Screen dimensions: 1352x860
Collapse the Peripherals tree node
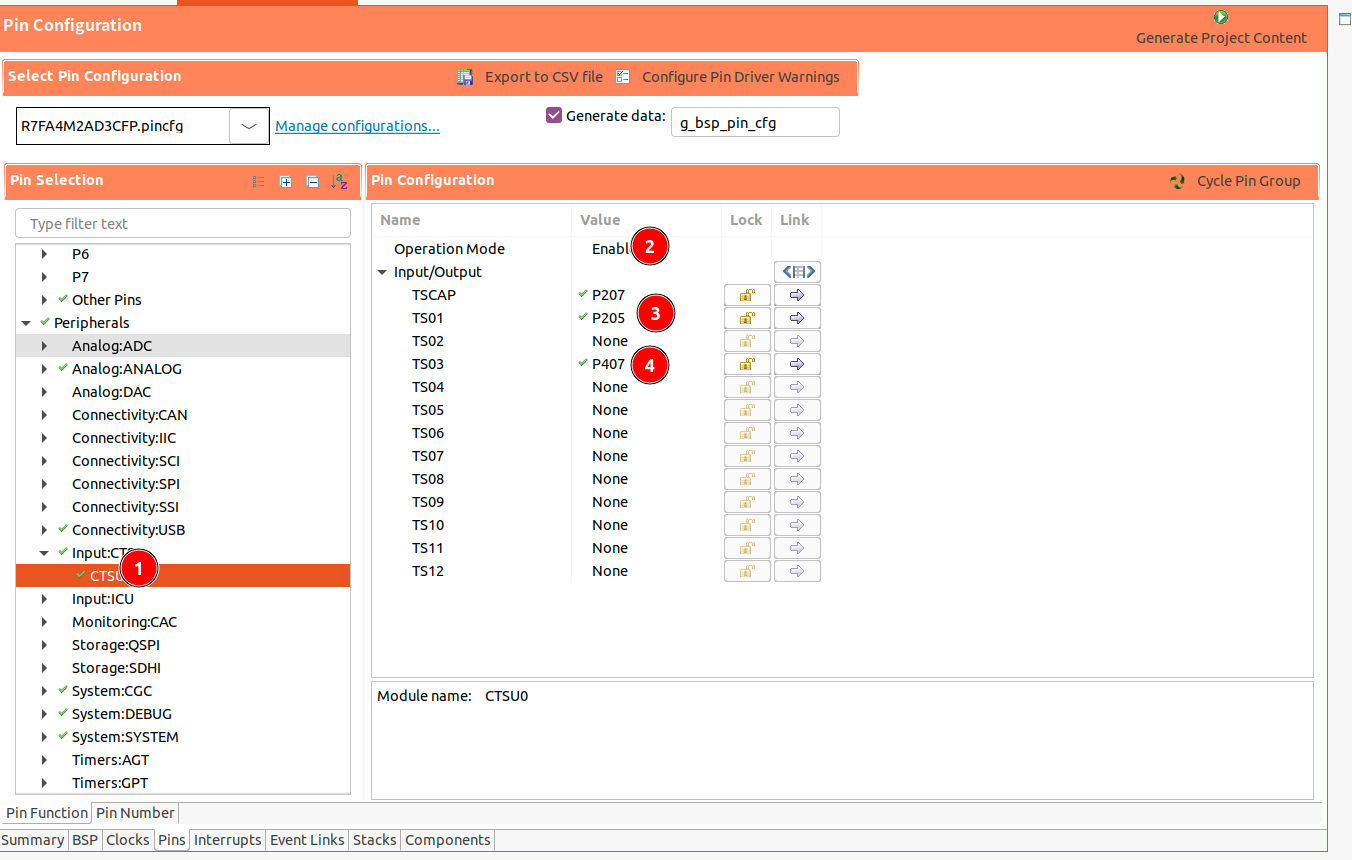(26, 323)
